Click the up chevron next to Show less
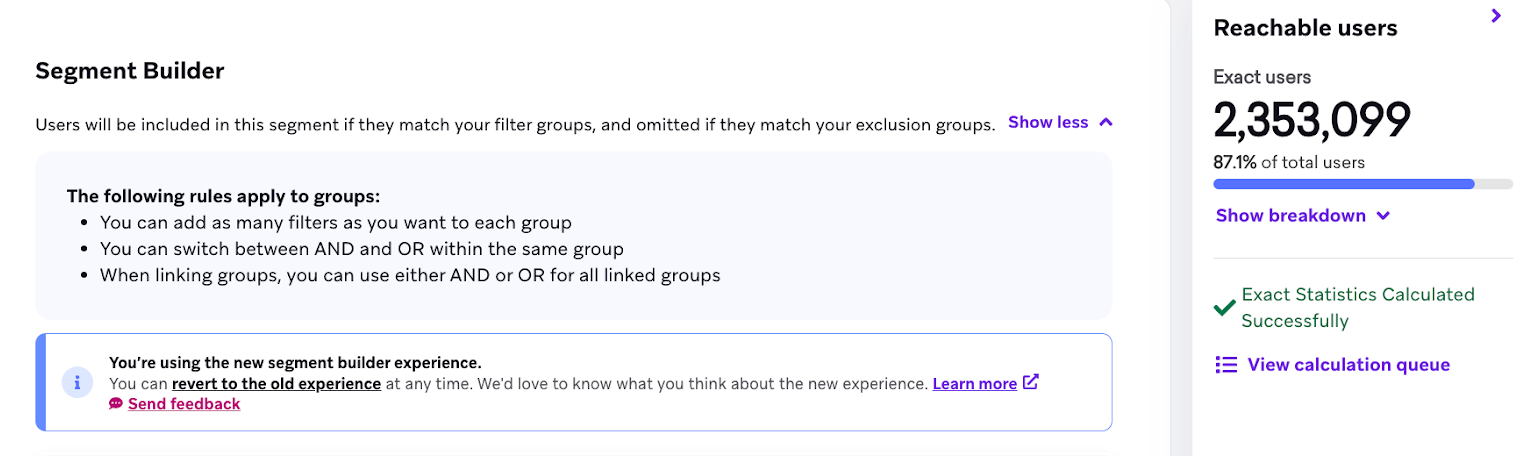 click(x=1105, y=122)
